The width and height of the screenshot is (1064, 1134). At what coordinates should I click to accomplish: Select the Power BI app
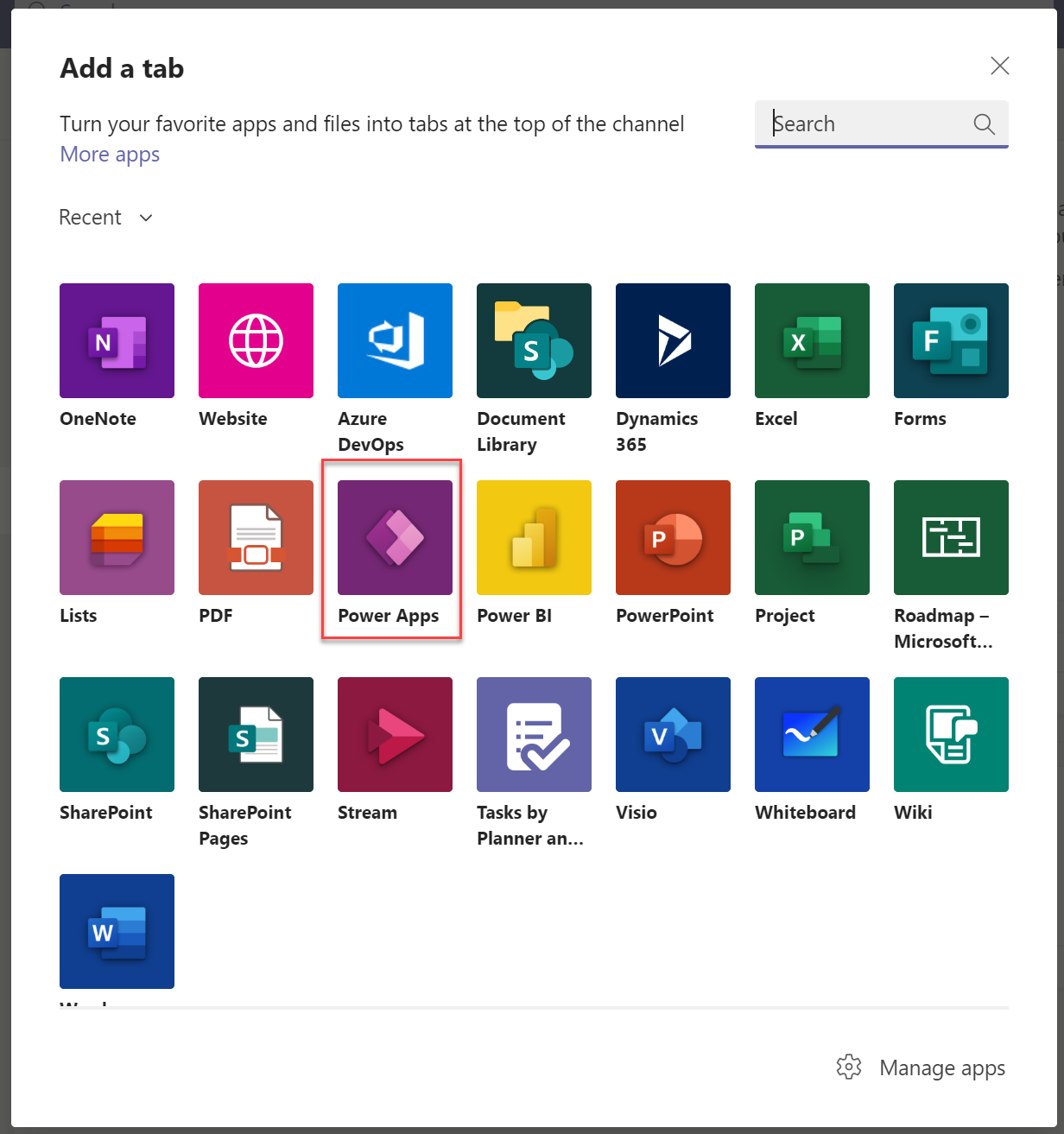tap(534, 537)
